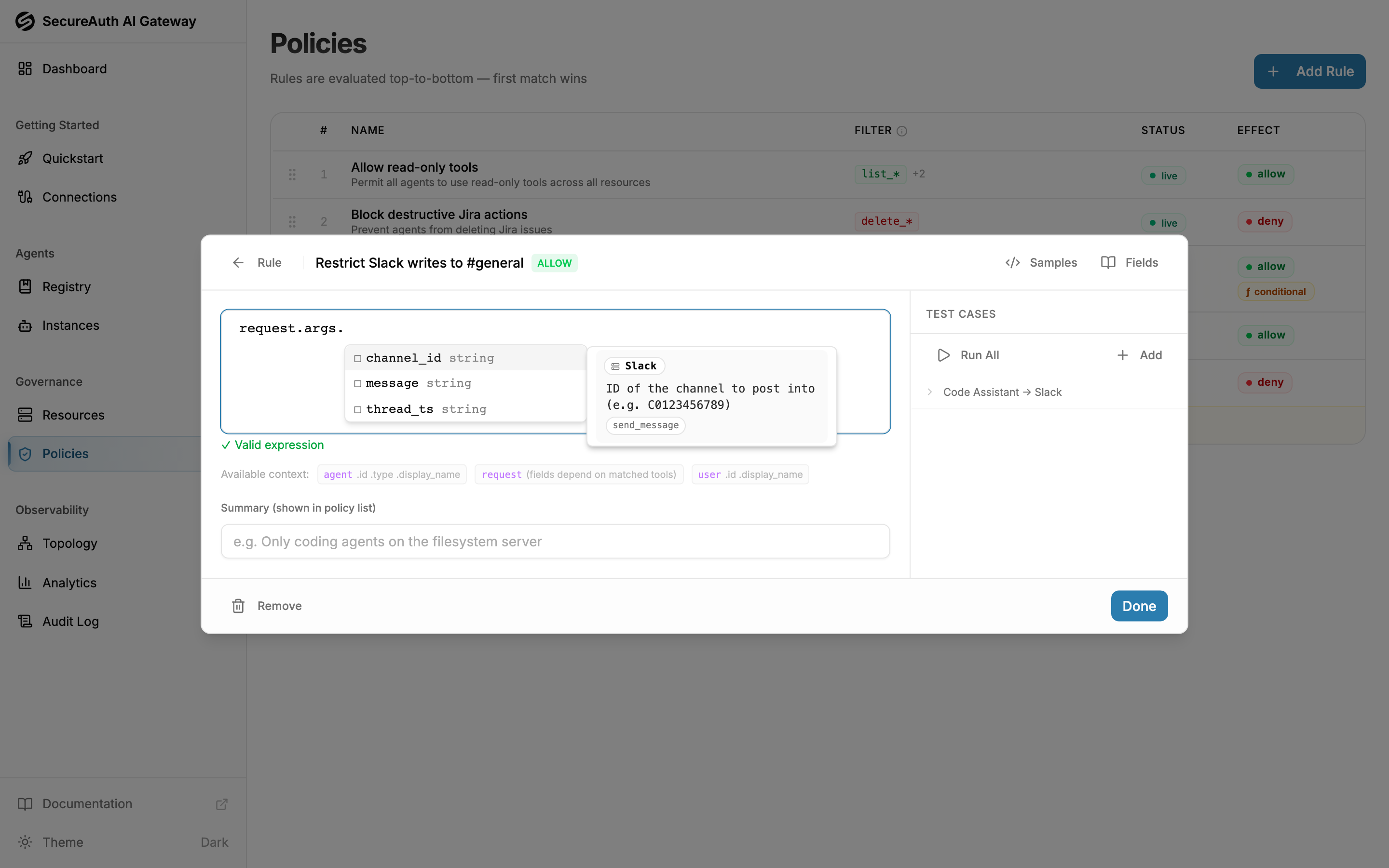The width and height of the screenshot is (1389, 868).
Task: Grab drag handle of Block destructive Jira row
Action: tap(292, 222)
